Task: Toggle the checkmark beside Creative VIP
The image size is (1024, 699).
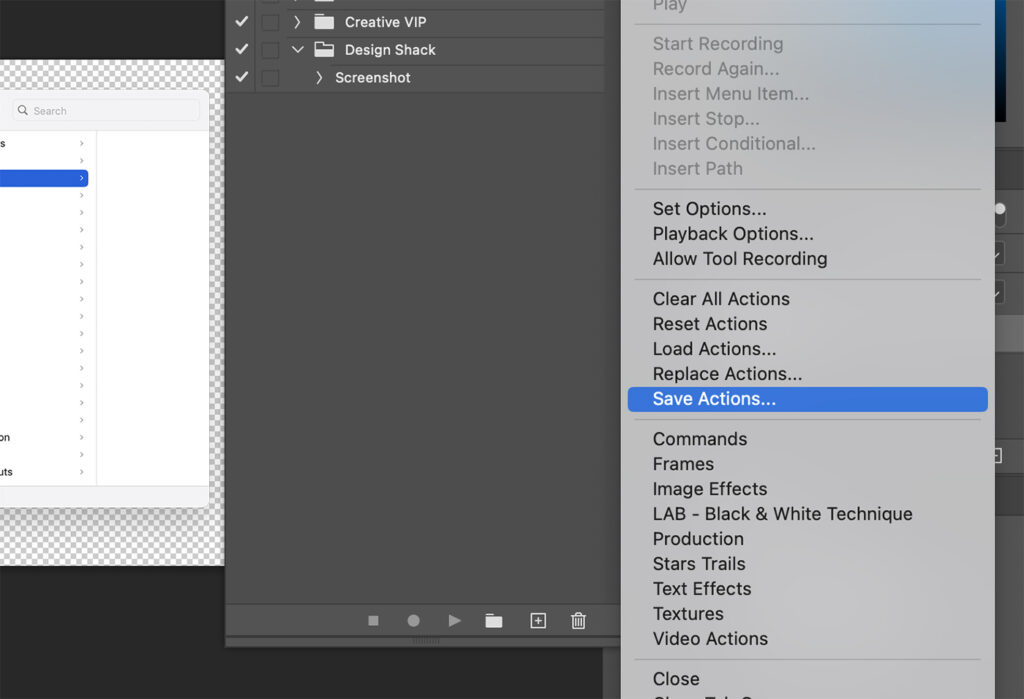Action: coord(241,20)
